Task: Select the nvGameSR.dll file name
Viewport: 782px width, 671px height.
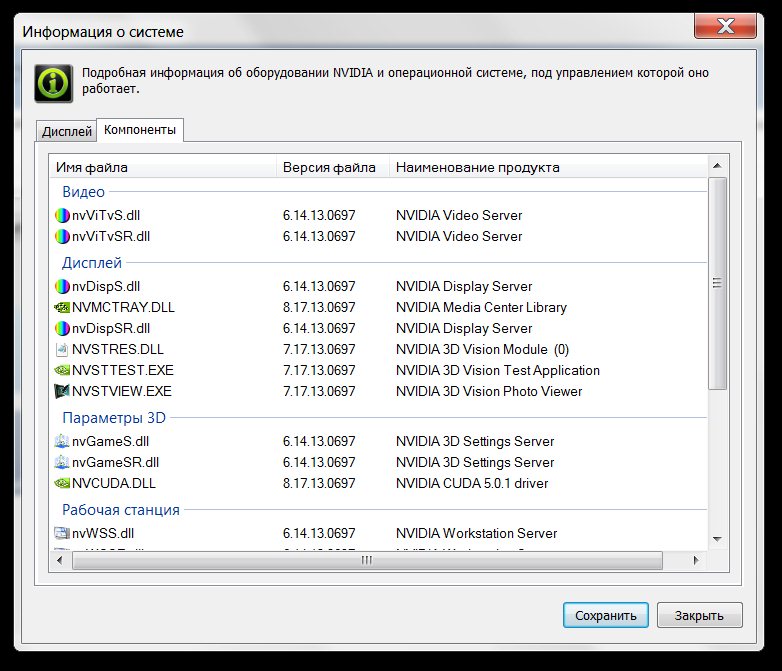Action: tap(115, 462)
